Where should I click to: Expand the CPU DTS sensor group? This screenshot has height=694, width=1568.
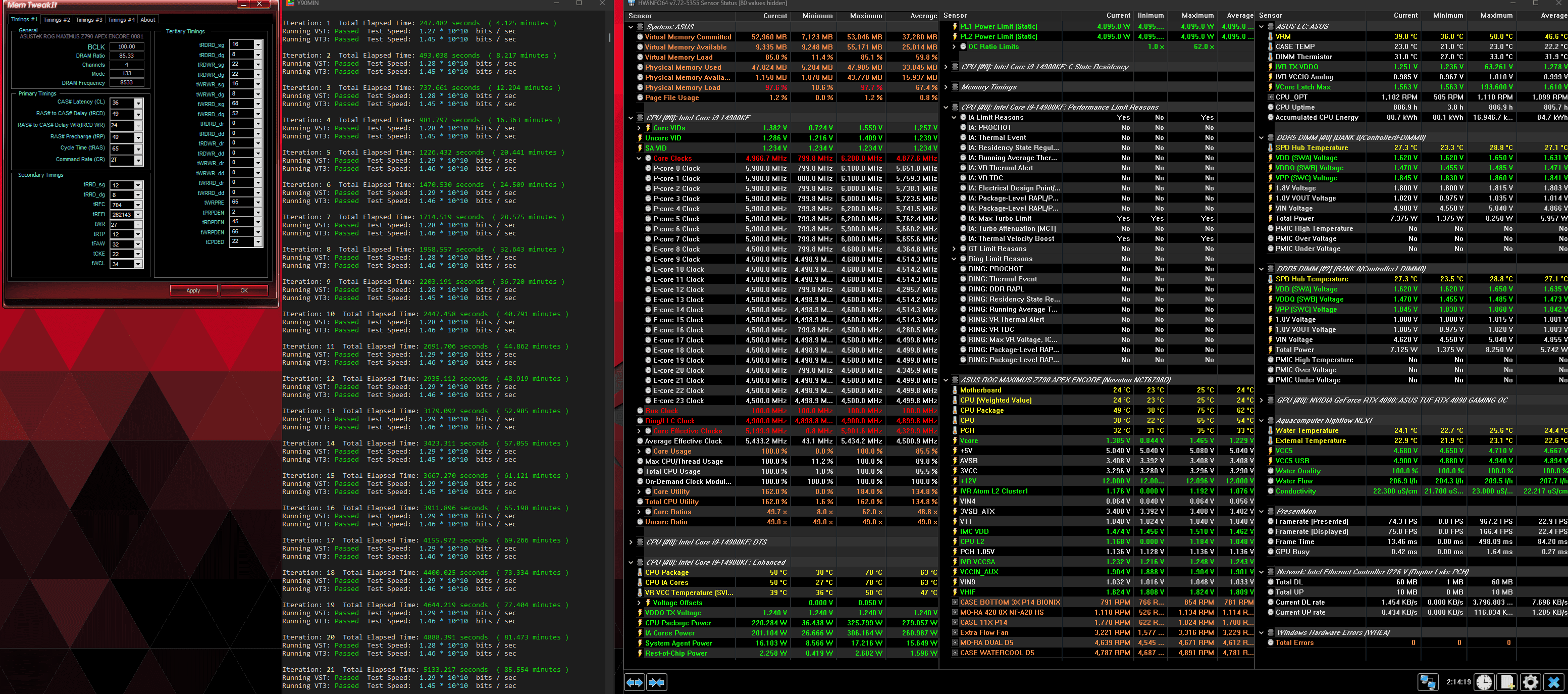(x=631, y=542)
